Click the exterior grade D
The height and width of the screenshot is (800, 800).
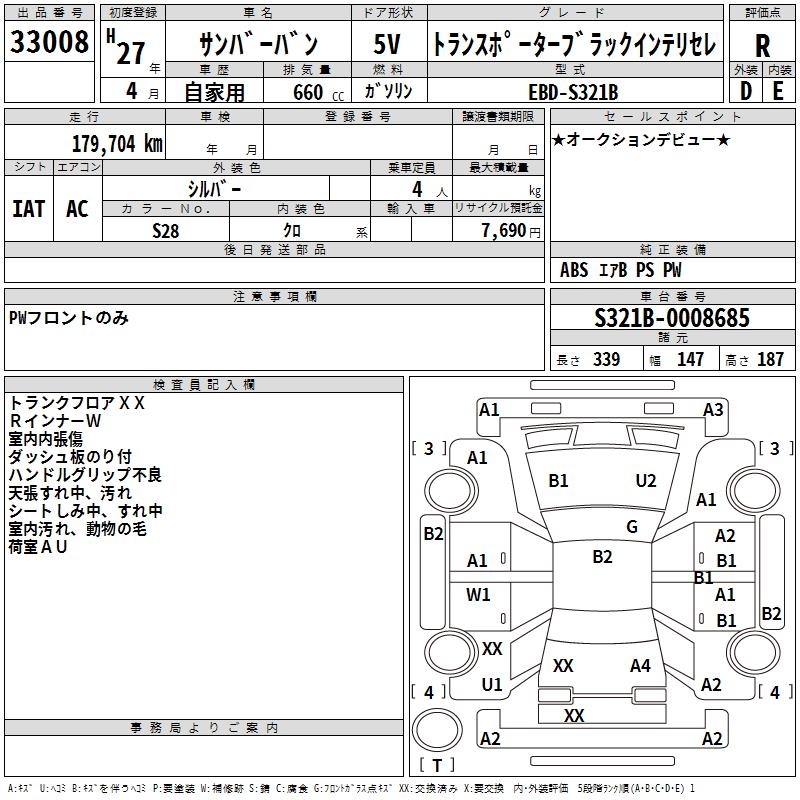(746, 91)
